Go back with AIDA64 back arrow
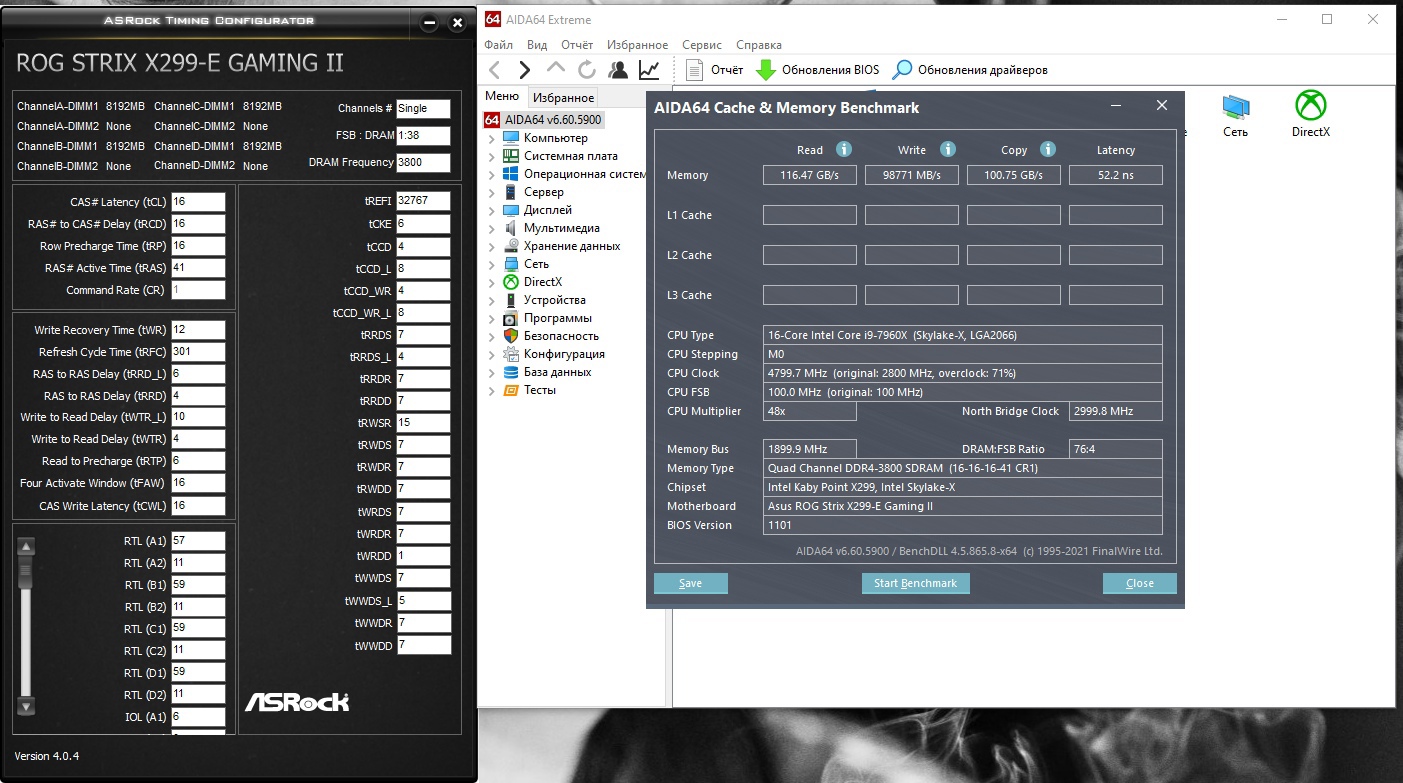This screenshot has width=1403, height=783. tap(494, 69)
